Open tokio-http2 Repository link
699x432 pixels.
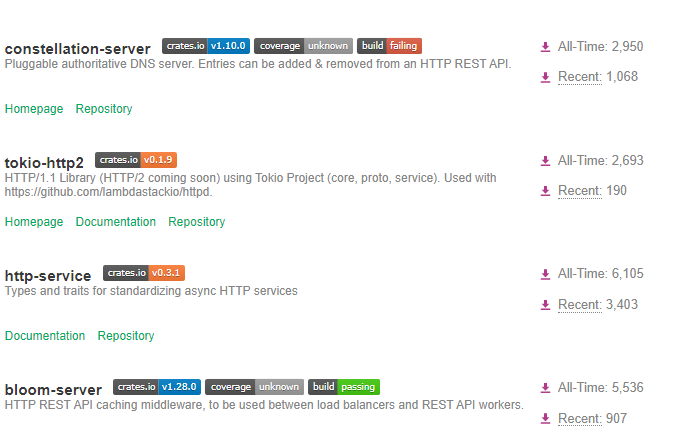point(197,222)
